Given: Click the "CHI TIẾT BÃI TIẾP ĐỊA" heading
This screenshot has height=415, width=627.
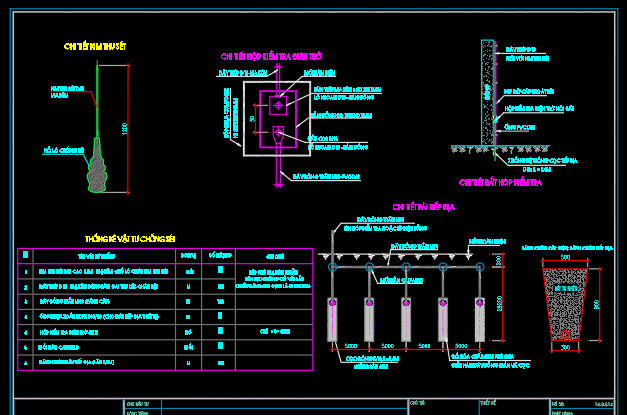Looking at the screenshot, I should 423,207.
